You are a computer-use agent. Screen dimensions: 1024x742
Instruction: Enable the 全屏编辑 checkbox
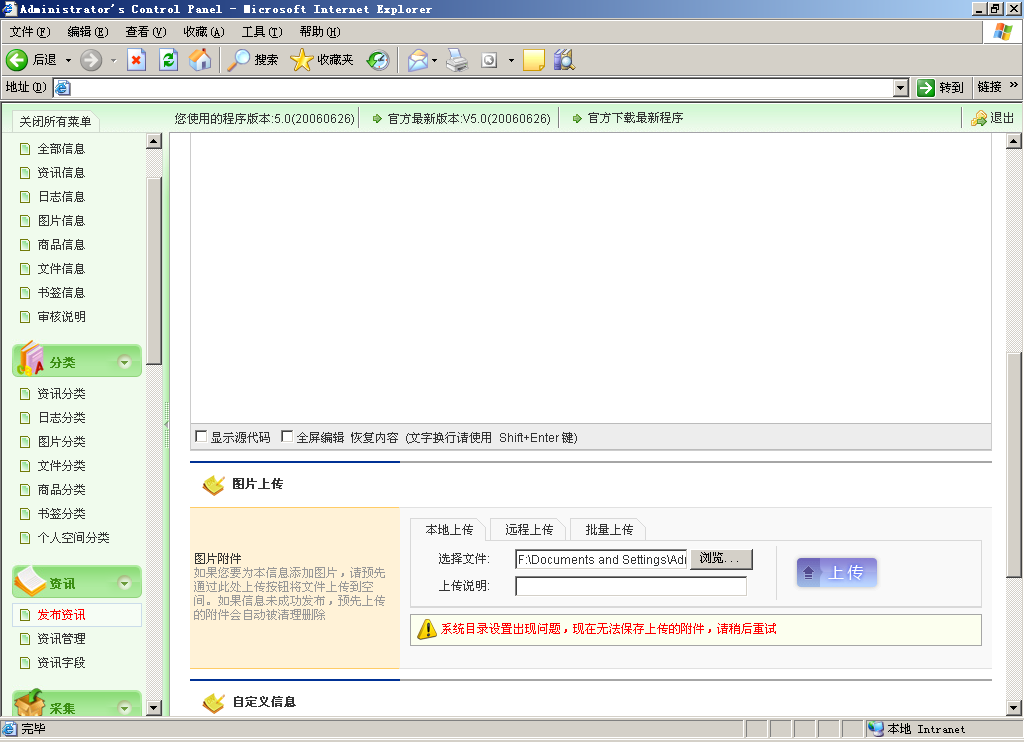coord(287,436)
